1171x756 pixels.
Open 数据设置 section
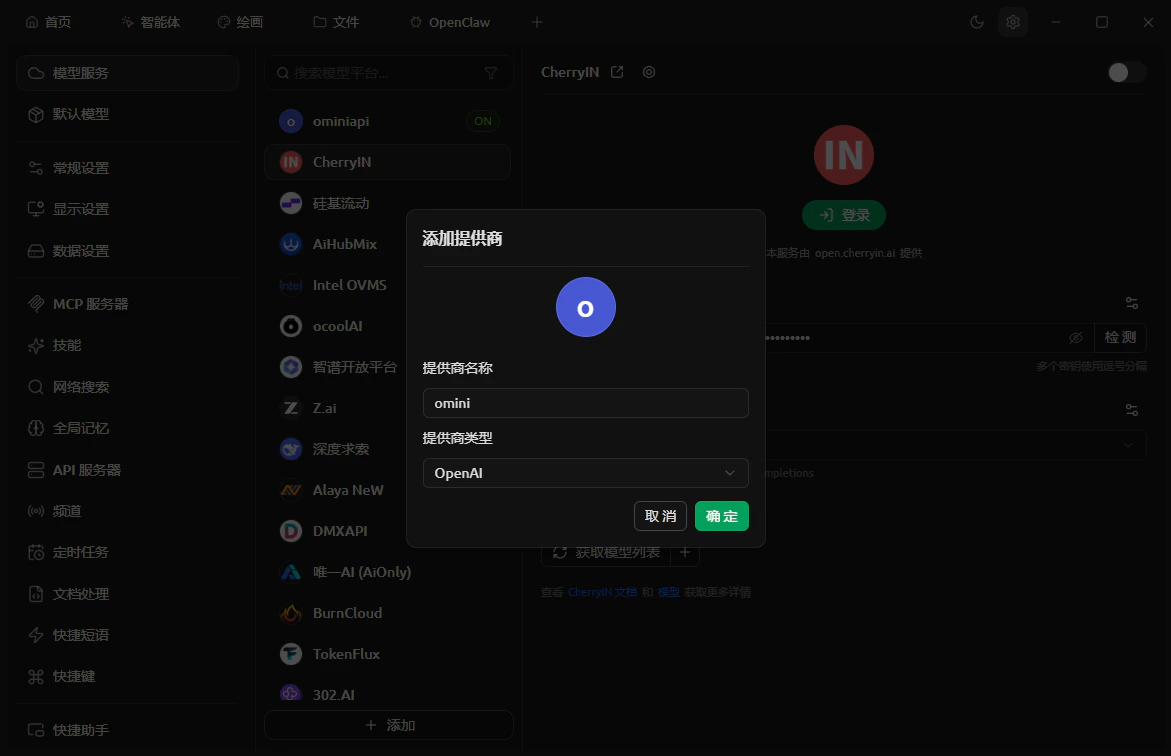coord(128,251)
